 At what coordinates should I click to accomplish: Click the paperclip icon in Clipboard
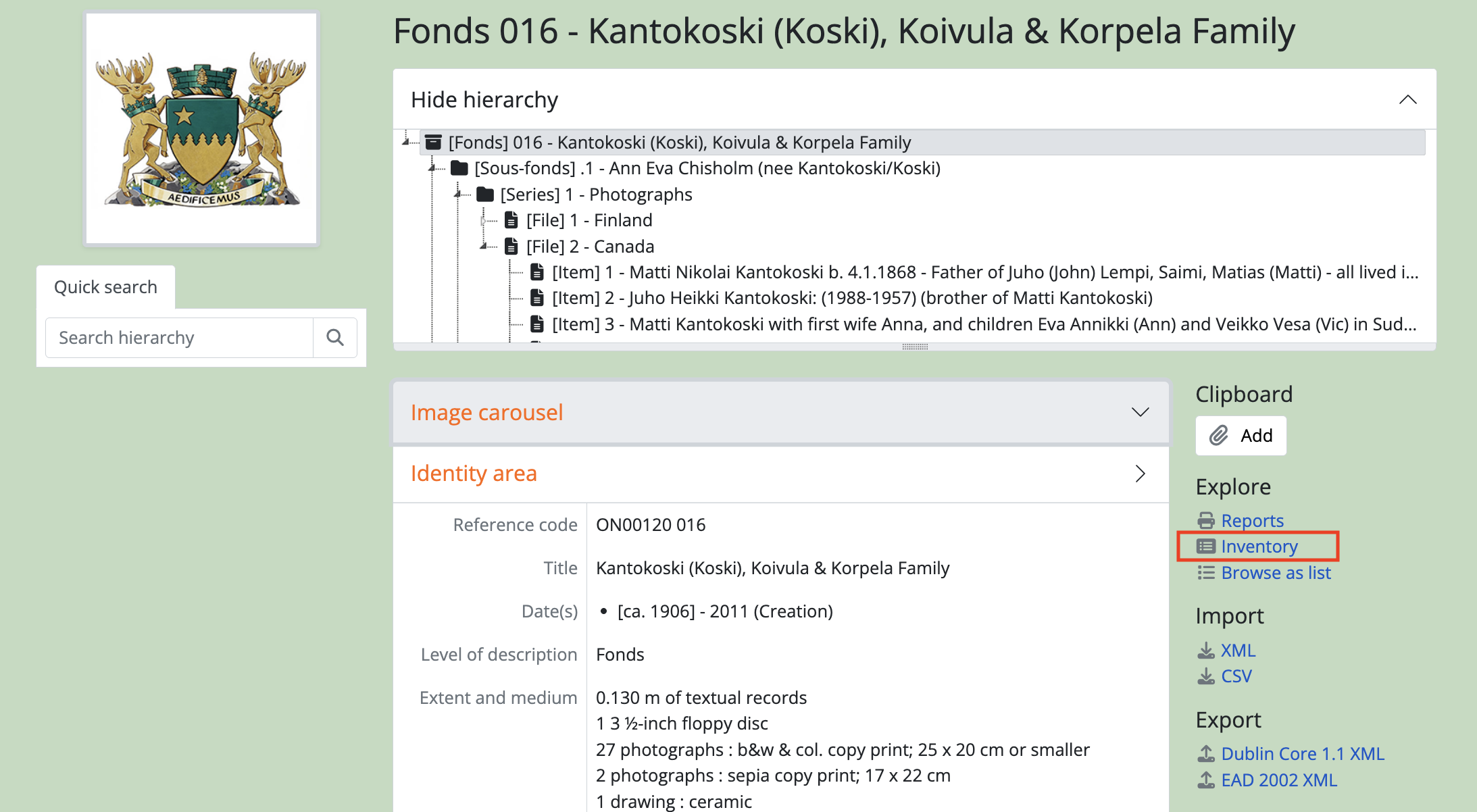(1218, 435)
